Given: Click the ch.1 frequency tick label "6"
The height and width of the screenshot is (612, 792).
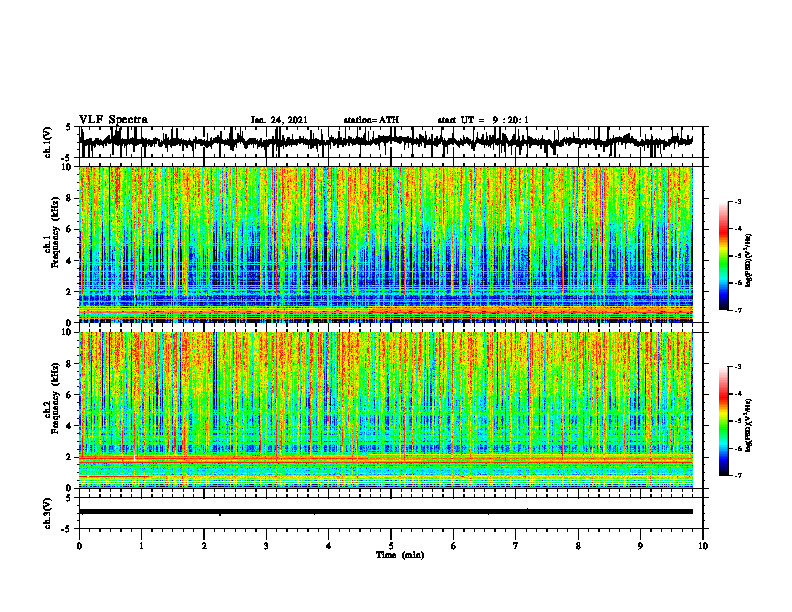Looking at the screenshot, I should click(70, 230).
